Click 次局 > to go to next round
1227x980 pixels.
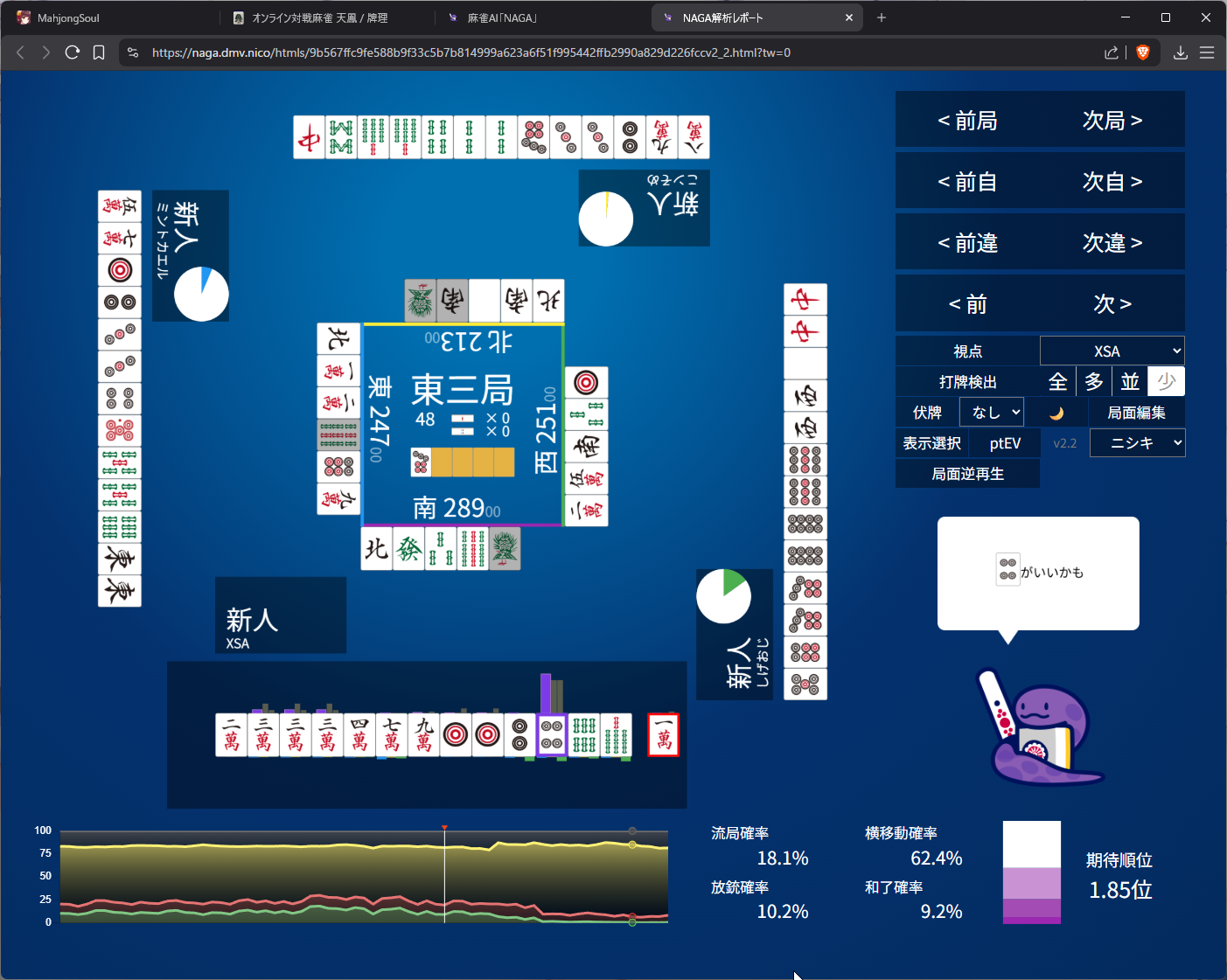tap(1112, 120)
